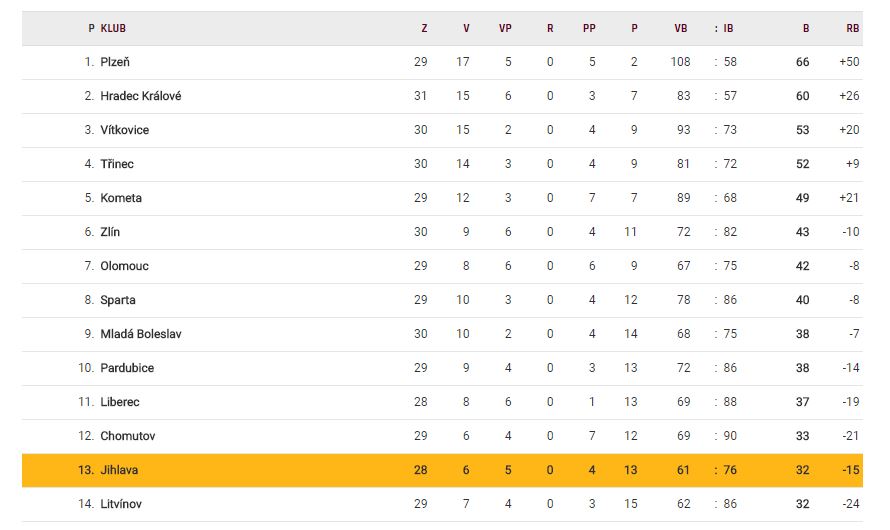Image resolution: width=890 pixels, height=530 pixels.
Task: Click the B points column header
Action: [x=806, y=28]
